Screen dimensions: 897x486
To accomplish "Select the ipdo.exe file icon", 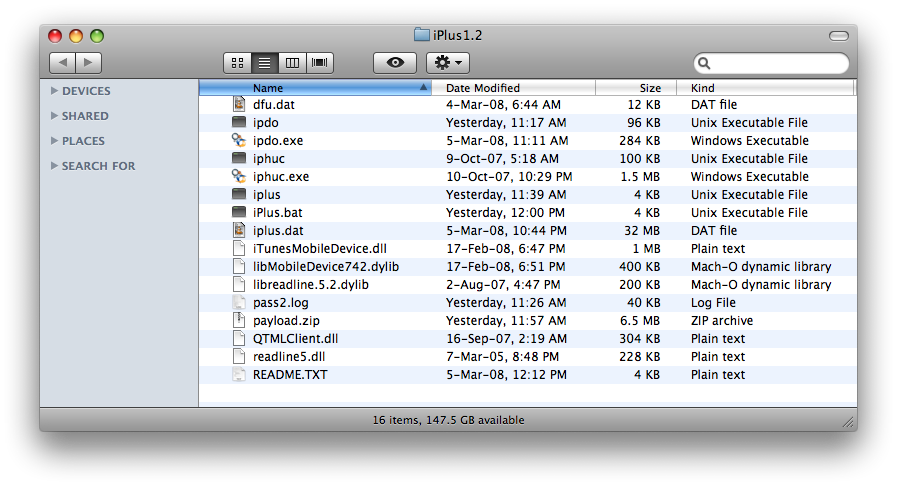I will (238, 141).
